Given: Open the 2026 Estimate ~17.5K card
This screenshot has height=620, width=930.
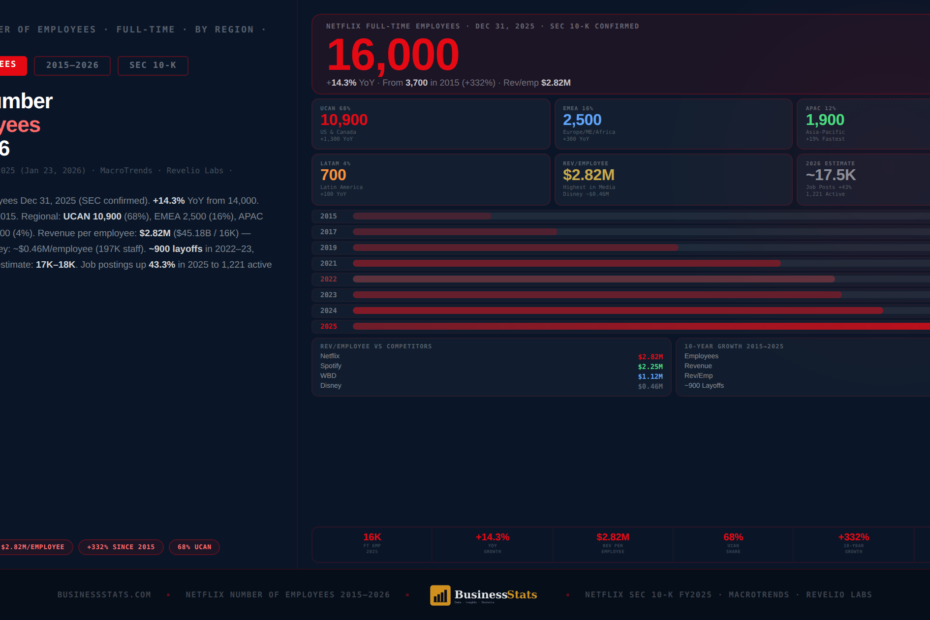Looking at the screenshot, I should click(864, 180).
